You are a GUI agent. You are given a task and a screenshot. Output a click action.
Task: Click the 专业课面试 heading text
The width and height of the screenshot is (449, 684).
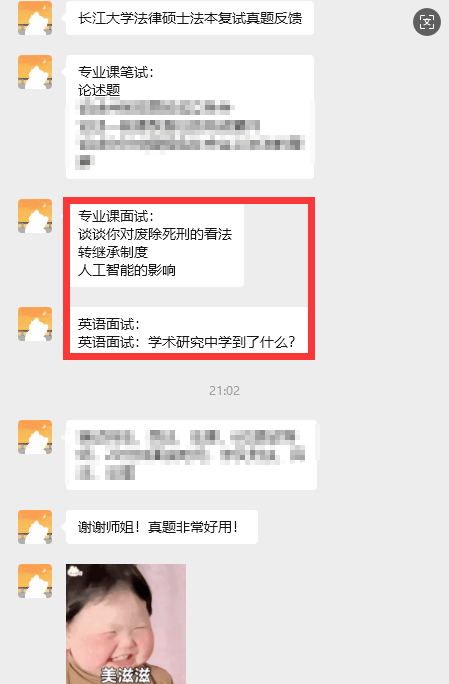click(x=116, y=216)
